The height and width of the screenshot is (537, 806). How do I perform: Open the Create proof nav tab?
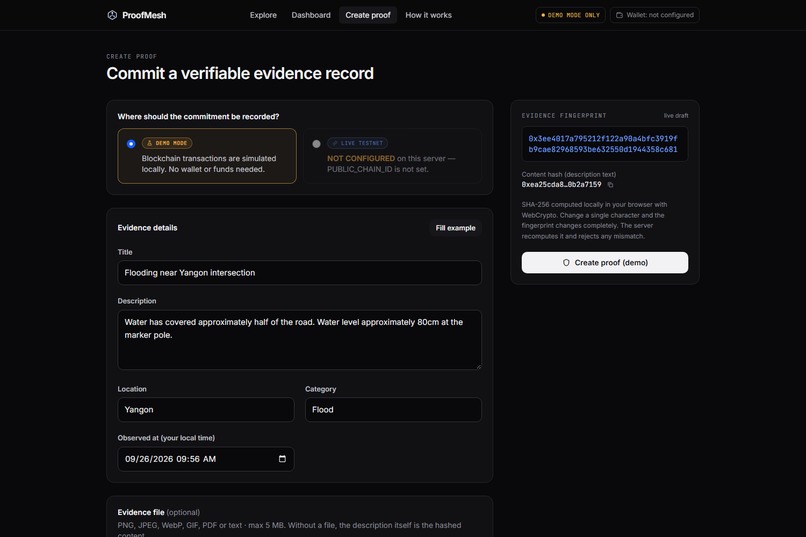[368, 15]
